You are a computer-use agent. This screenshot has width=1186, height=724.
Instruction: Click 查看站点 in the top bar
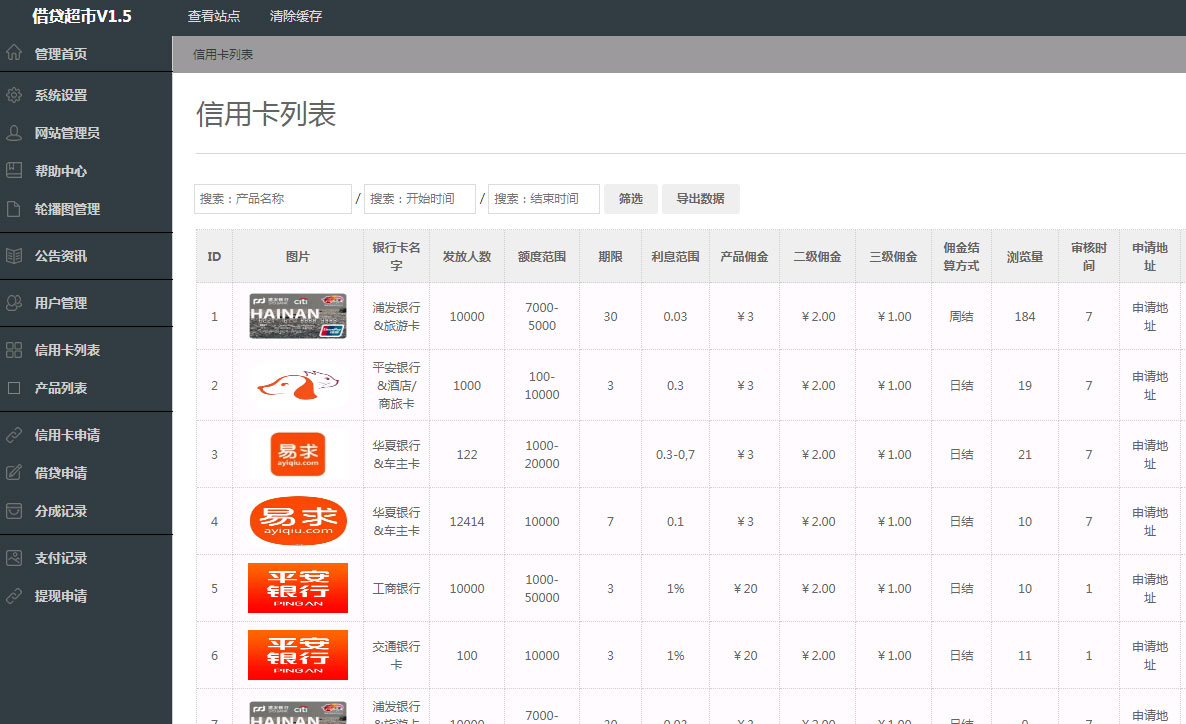tap(214, 17)
